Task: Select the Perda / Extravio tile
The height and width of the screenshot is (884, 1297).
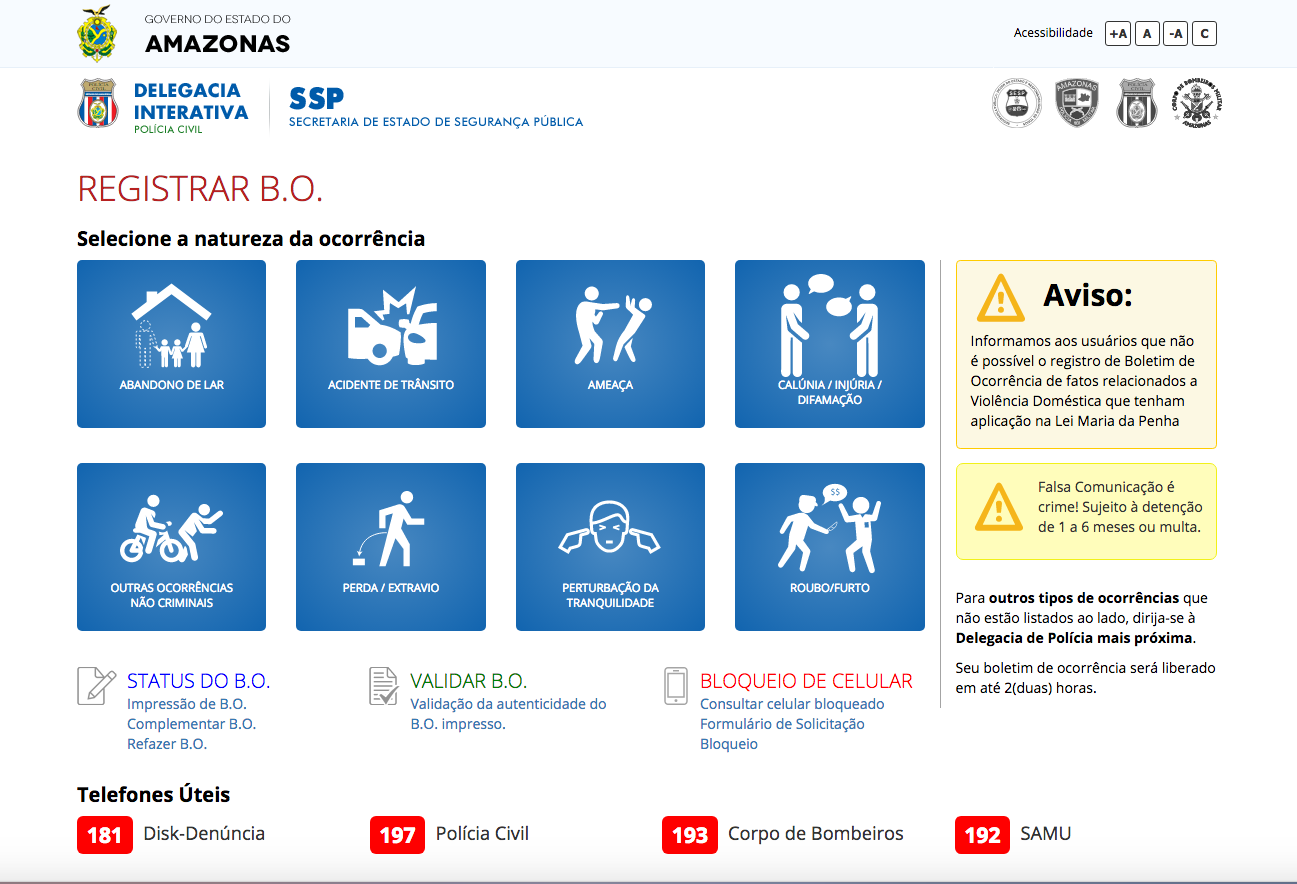Action: coord(390,546)
